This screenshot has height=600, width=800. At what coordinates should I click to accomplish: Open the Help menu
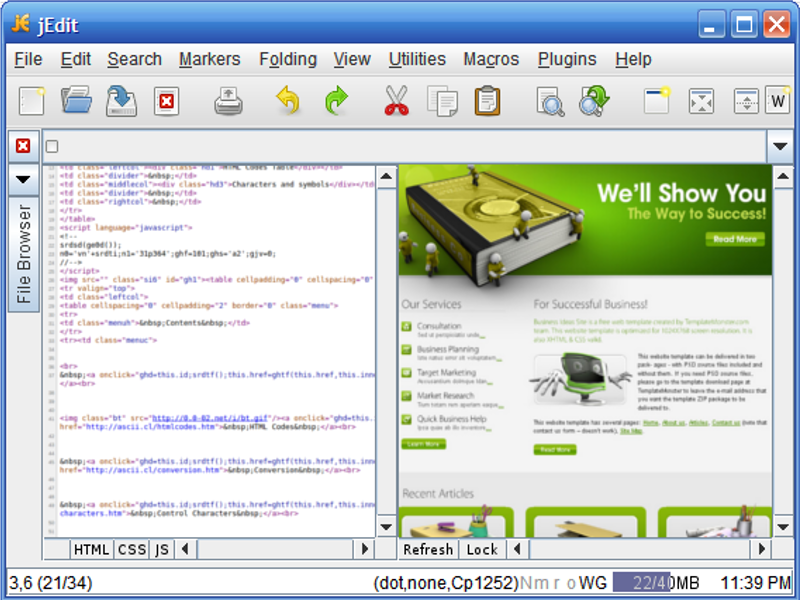633,59
